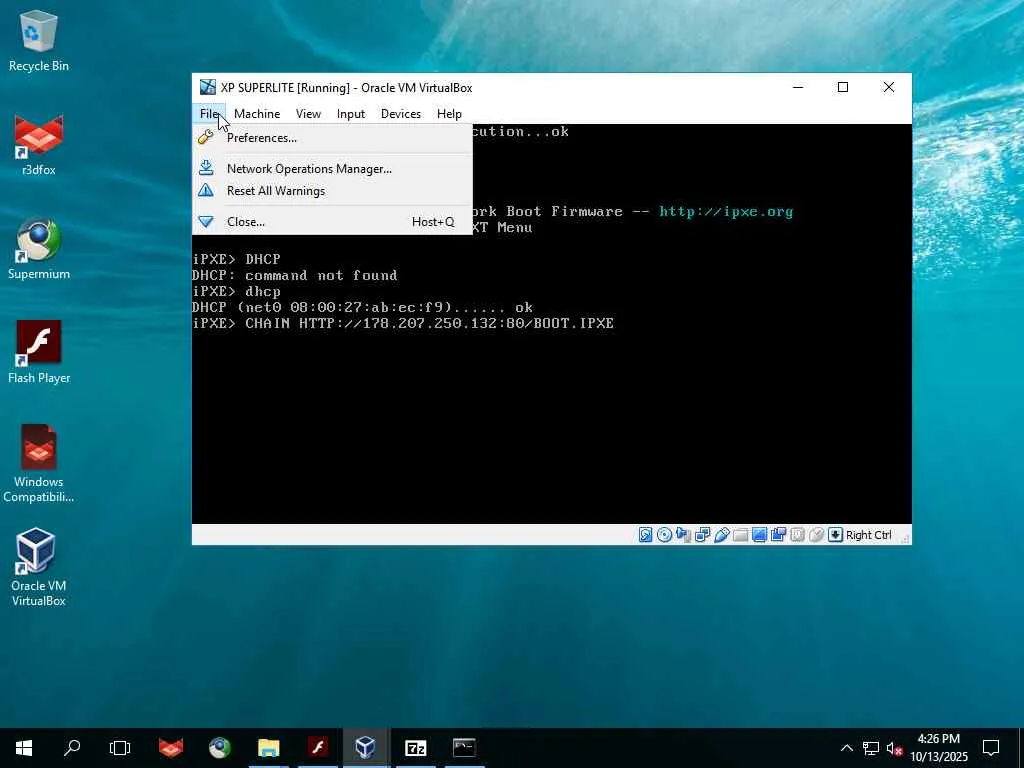Image resolution: width=1024 pixels, height=768 pixels.
Task: Click the shared folders indicator in status bar
Action: pos(741,535)
